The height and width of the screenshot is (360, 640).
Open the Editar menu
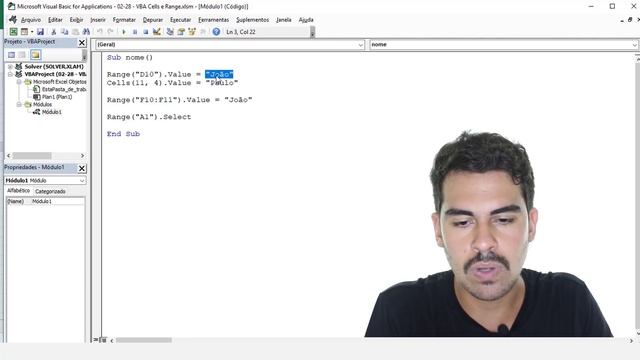coord(55,20)
